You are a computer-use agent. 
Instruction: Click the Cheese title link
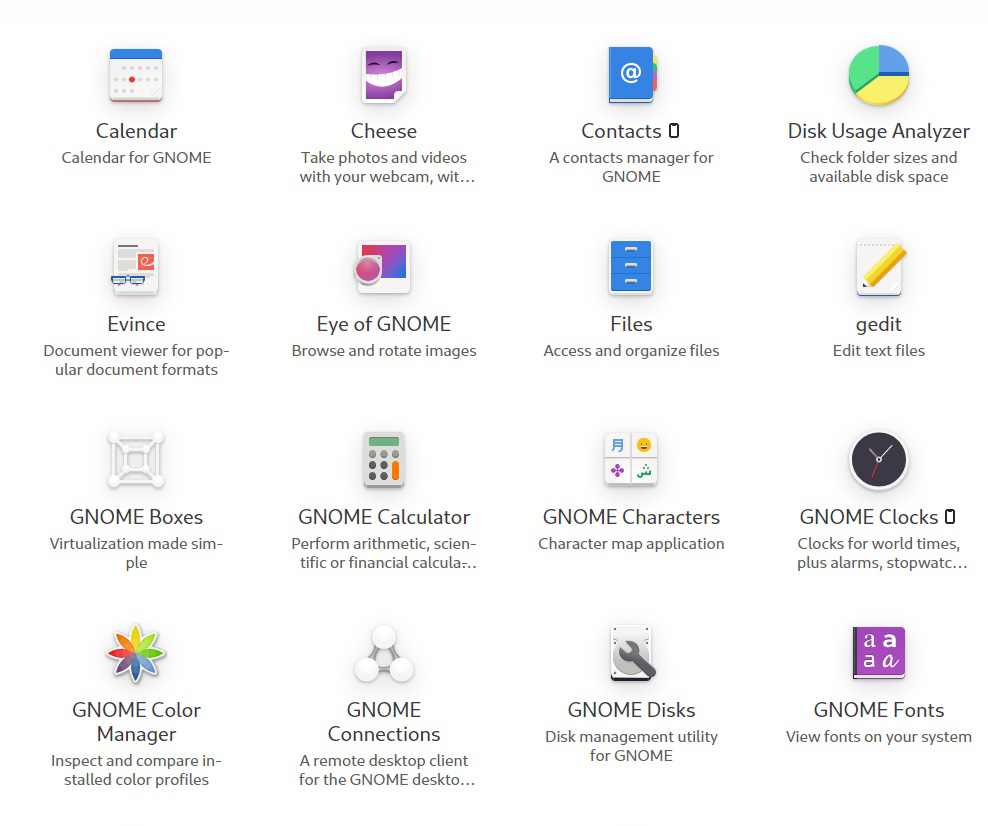click(384, 131)
